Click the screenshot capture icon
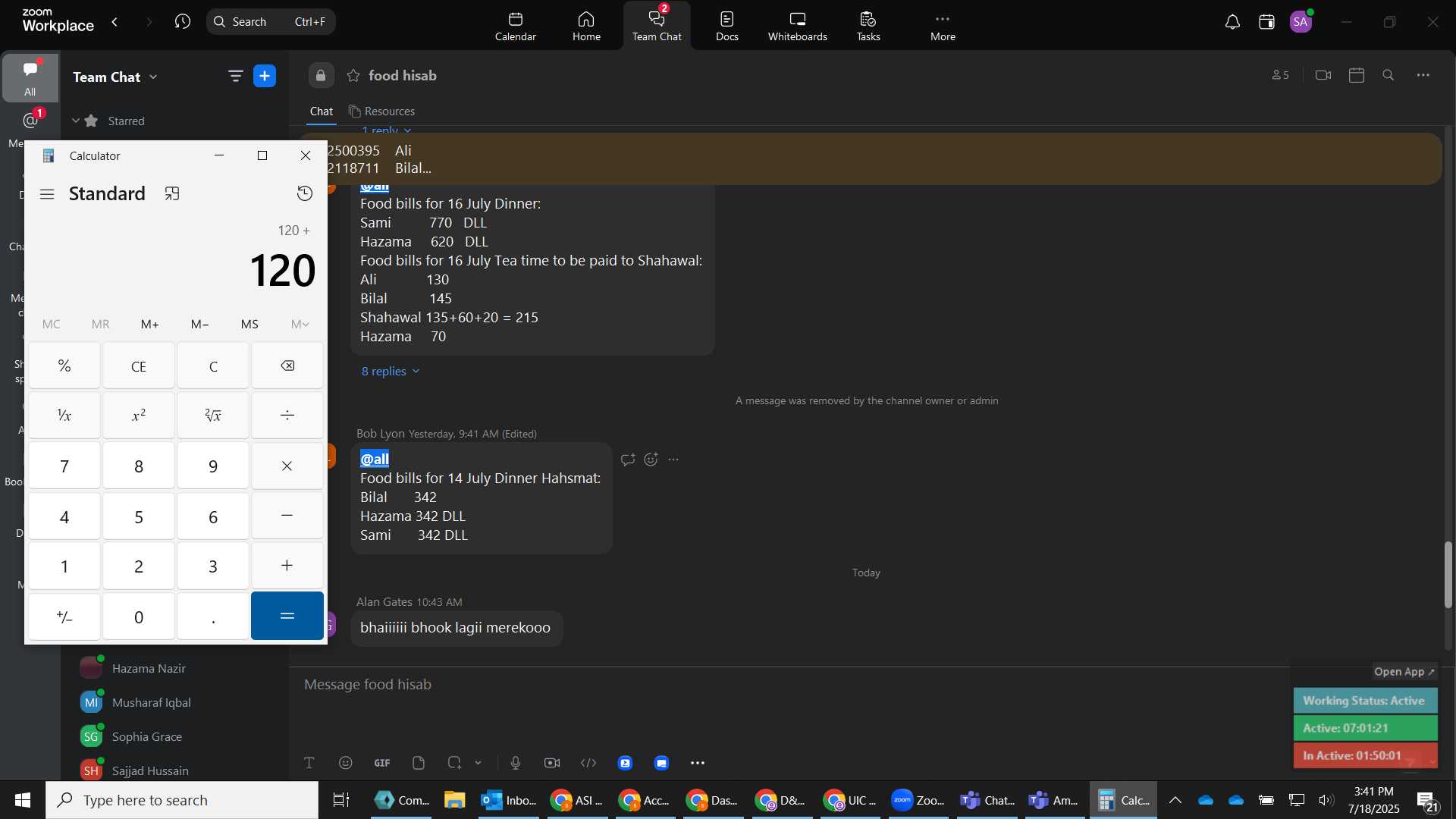This screenshot has width=1456, height=819. click(x=454, y=763)
